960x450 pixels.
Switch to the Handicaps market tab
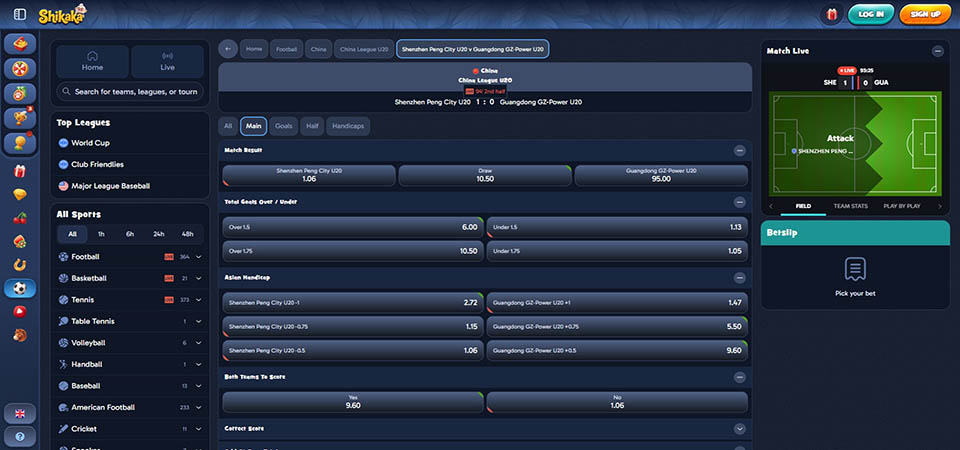348,126
